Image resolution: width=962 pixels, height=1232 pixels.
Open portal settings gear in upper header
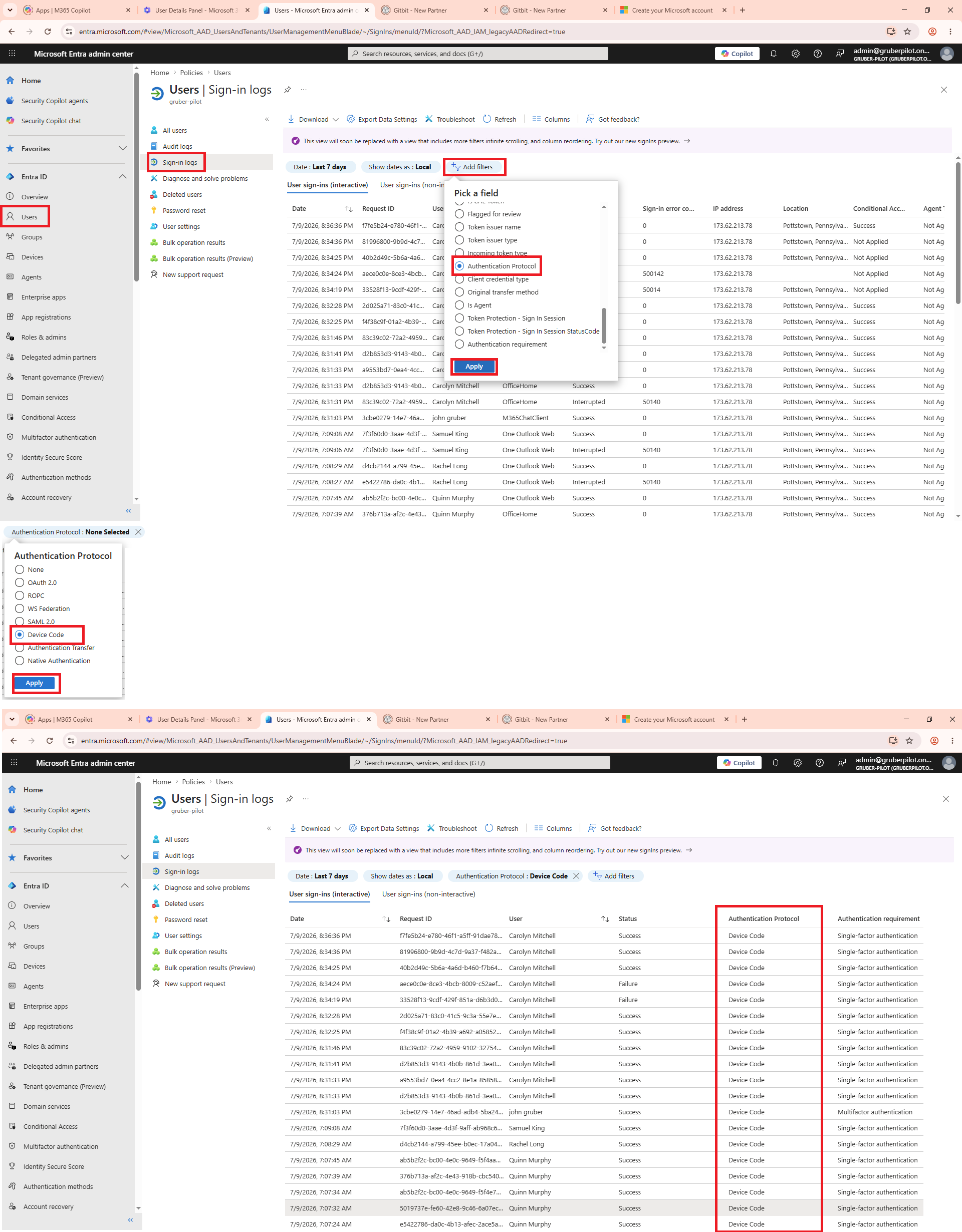tap(796, 54)
